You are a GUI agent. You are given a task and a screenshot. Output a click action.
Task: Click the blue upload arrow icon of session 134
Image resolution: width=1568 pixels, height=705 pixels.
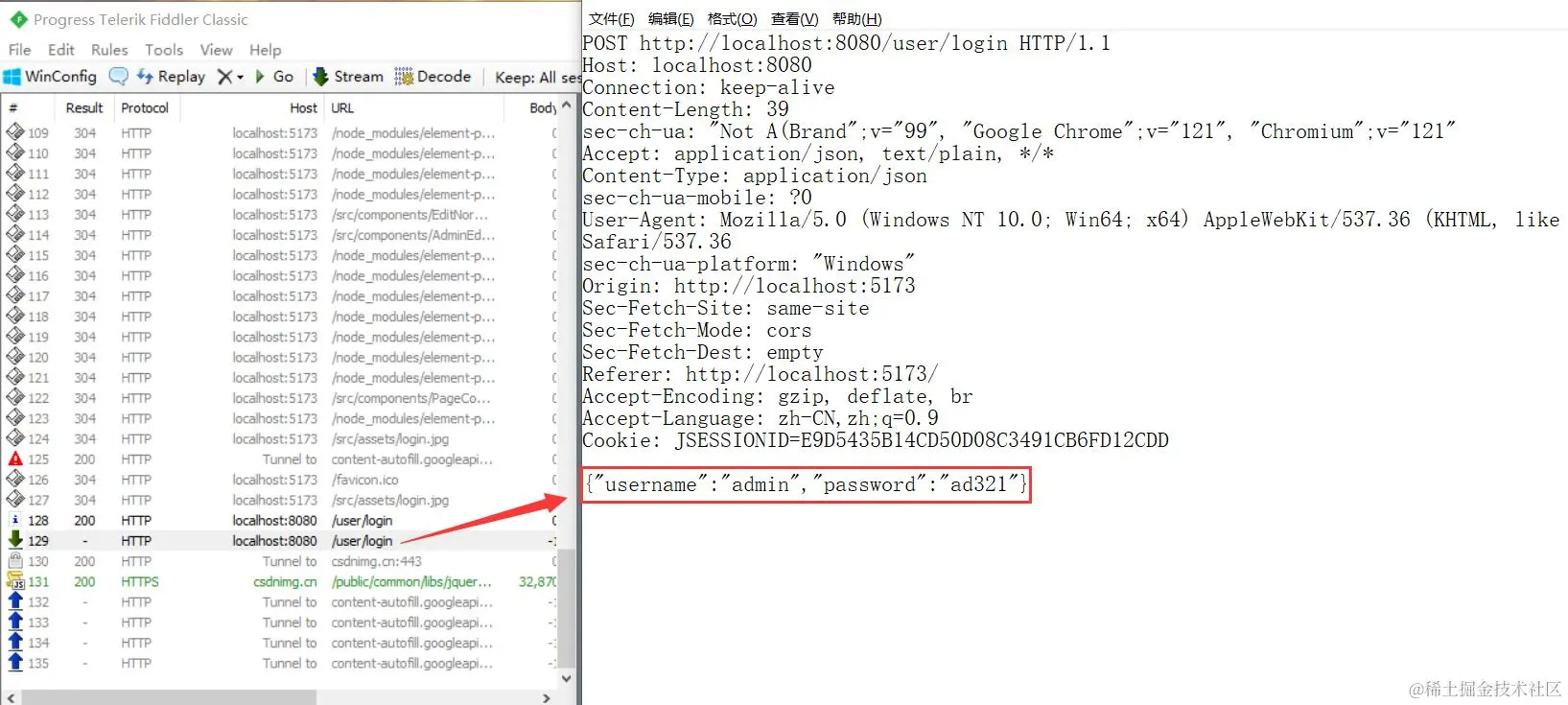click(x=15, y=643)
